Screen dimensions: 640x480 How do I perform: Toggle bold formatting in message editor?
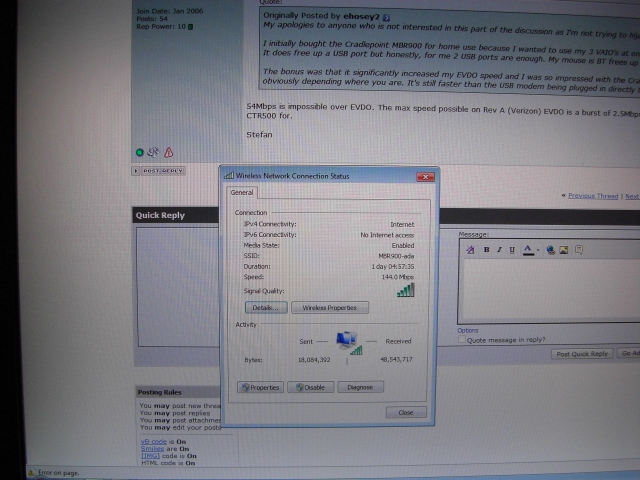[x=487, y=249]
